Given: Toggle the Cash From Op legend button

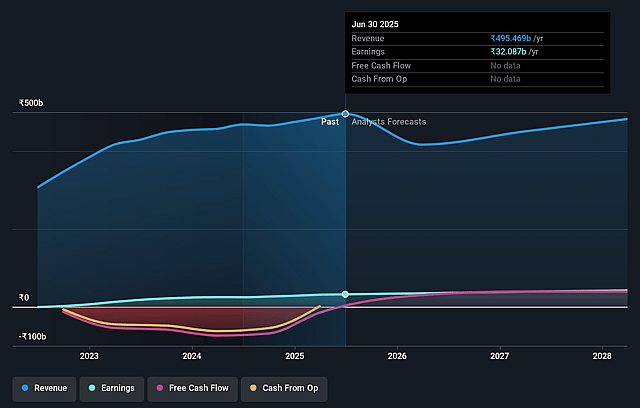Looking at the screenshot, I should tap(284, 389).
